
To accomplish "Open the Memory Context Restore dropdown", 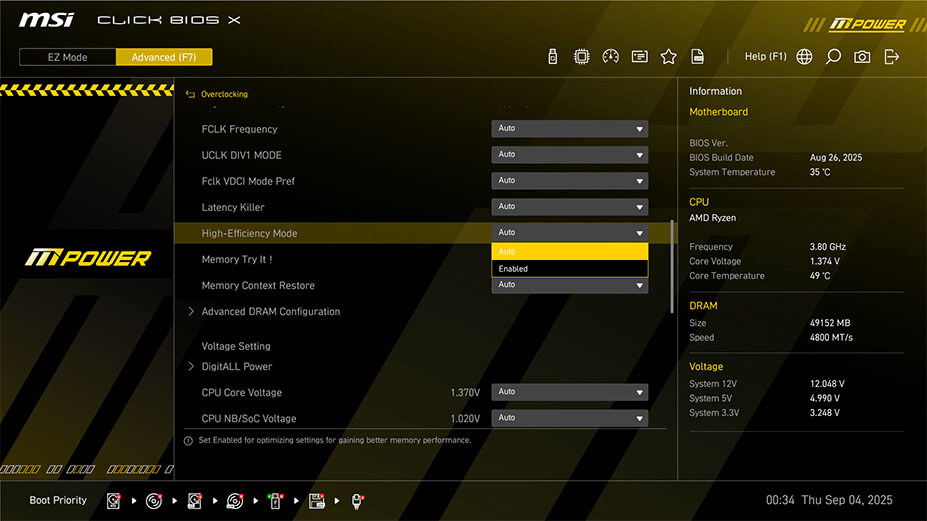I will (x=569, y=286).
